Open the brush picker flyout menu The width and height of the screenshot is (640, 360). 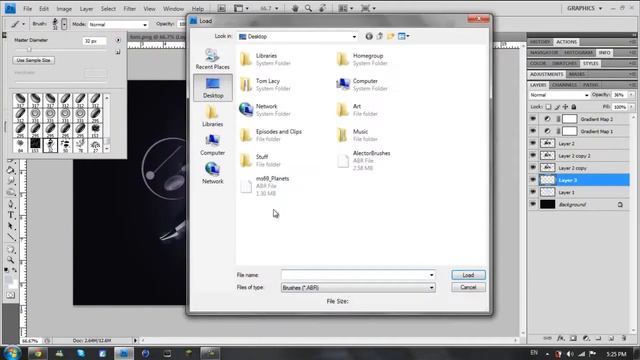[x=118, y=40]
